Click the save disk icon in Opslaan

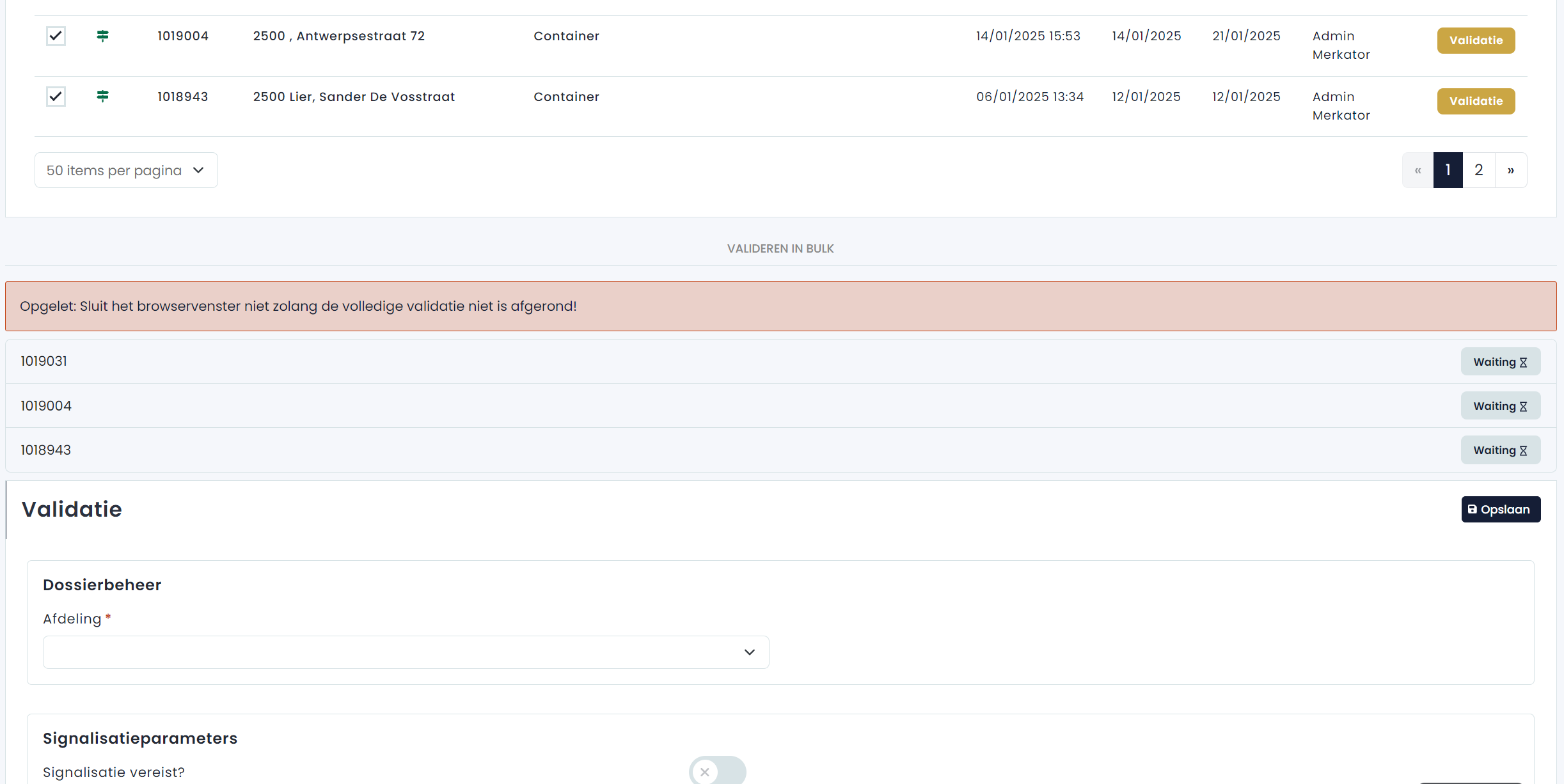[1472, 510]
